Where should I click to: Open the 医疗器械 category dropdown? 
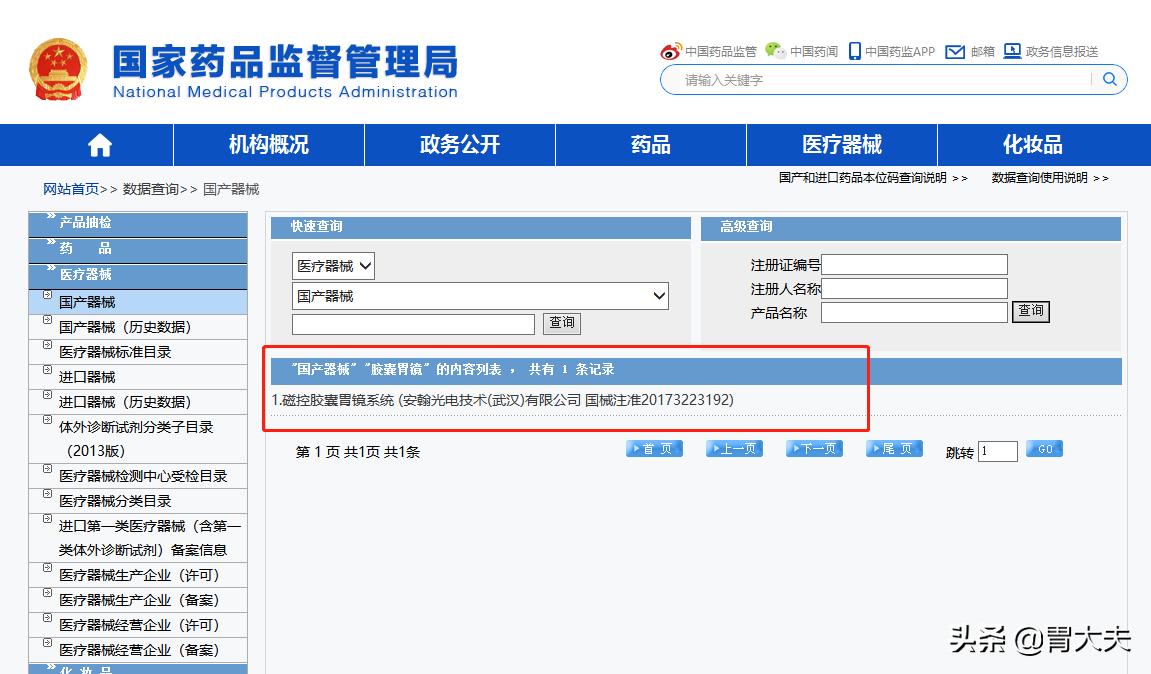pyautogui.click(x=332, y=265)
